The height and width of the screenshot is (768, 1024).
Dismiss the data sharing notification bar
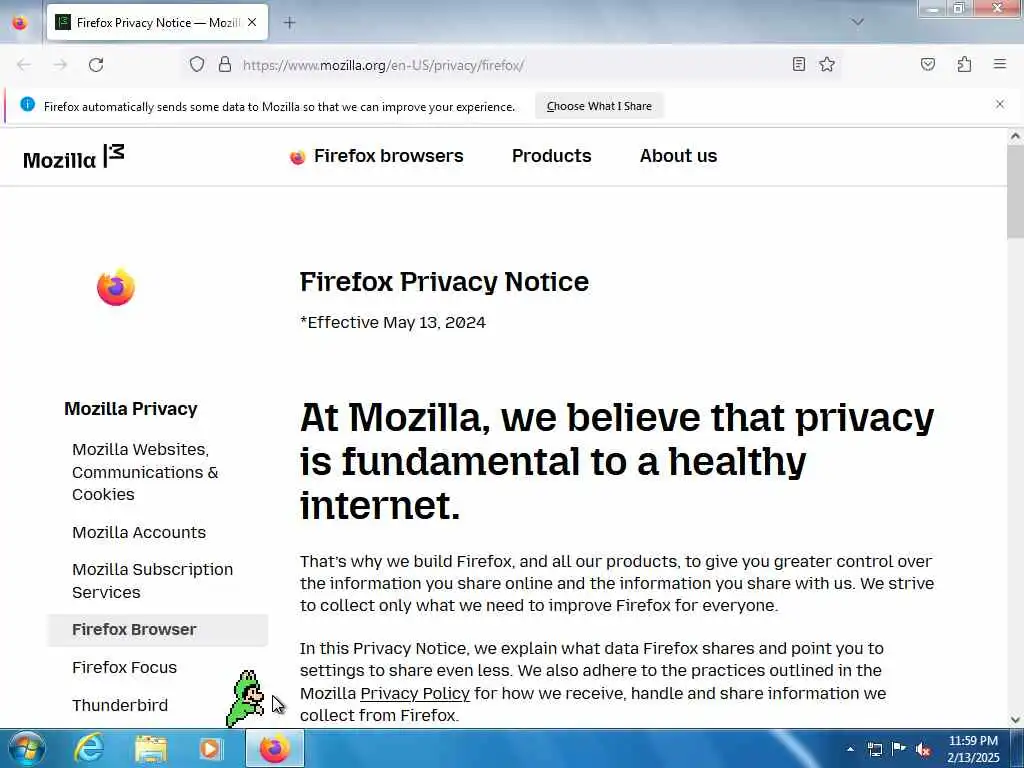pyautogui.click(x=999, y=104)
